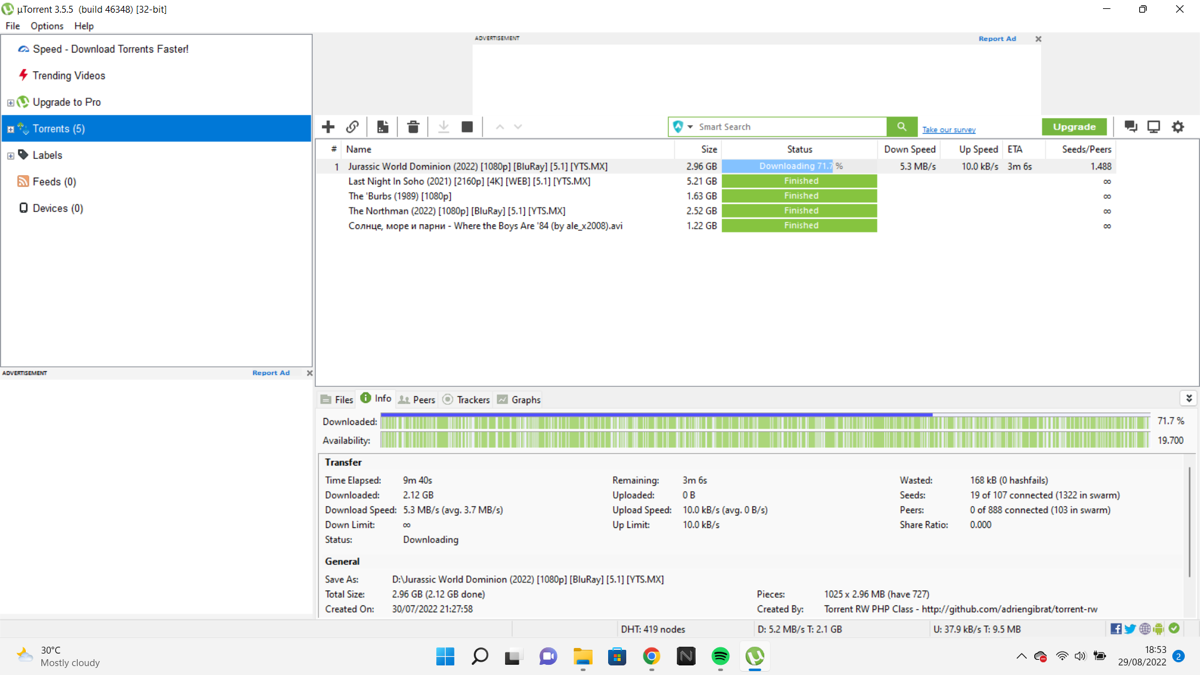Open the Options menu
The height and width of the screenshot is (675, 1200).
click(x=46, y=26)
